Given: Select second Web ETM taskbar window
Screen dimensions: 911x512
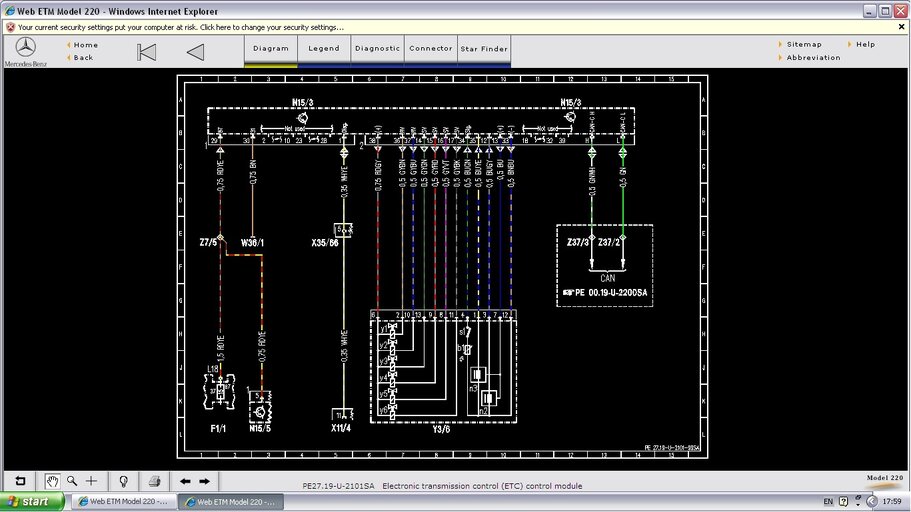Looking at the screenshot, I should click(231, 502).
